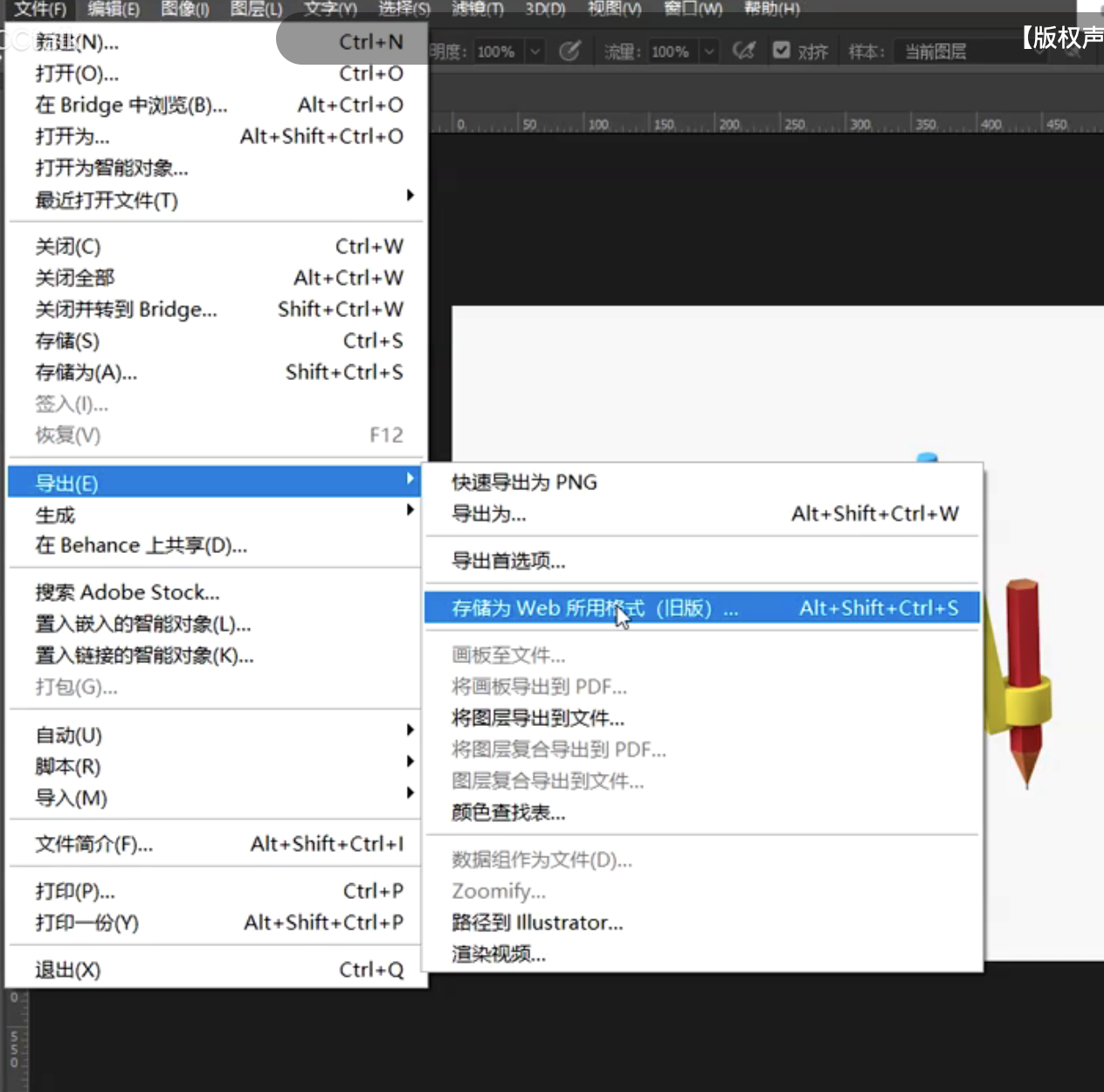Open the 样本 当前图层 dropdown
Image resolution: width=1104 pixels, height=1092 pixels.
click(972, 52)
